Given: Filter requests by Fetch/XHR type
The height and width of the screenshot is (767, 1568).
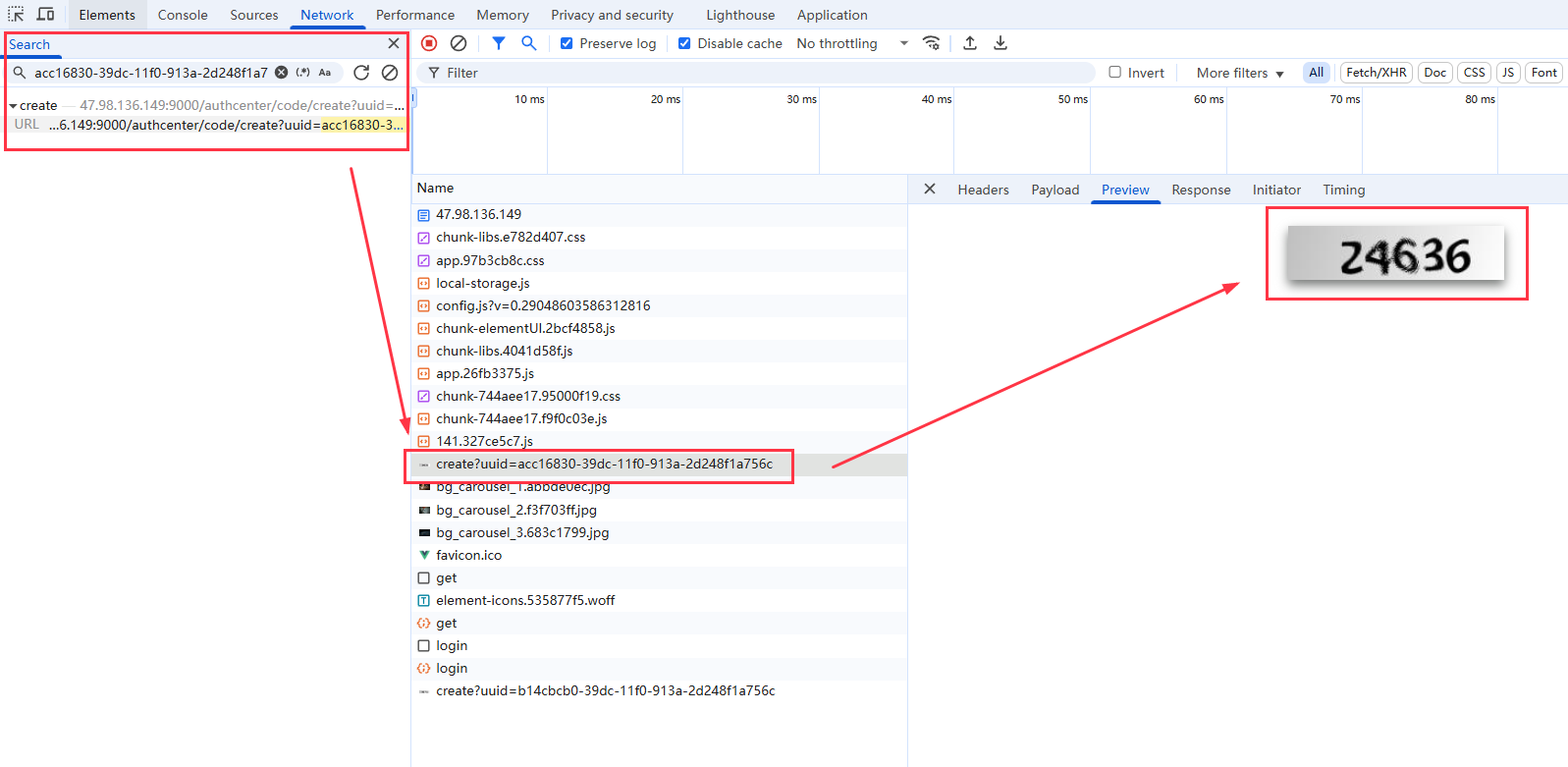Looking at the screenshot, I should coord(1376,73).
